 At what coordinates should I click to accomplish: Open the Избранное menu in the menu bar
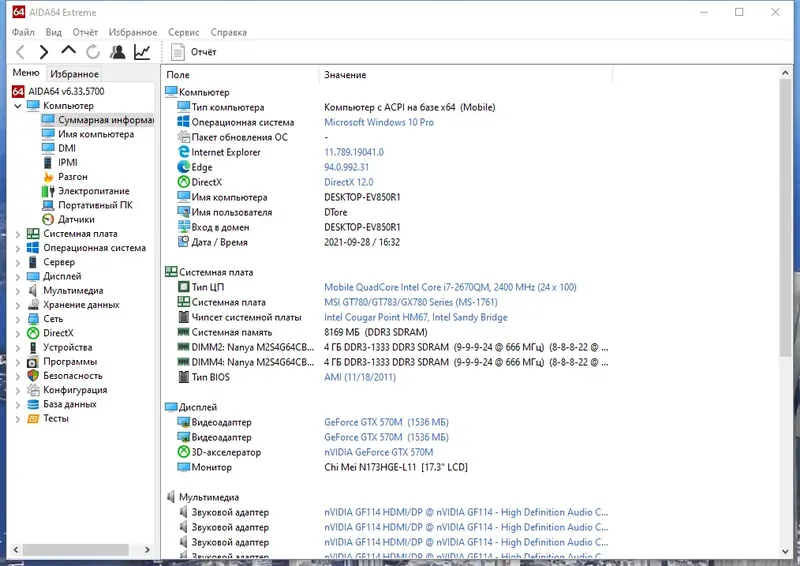coord(133,32)
